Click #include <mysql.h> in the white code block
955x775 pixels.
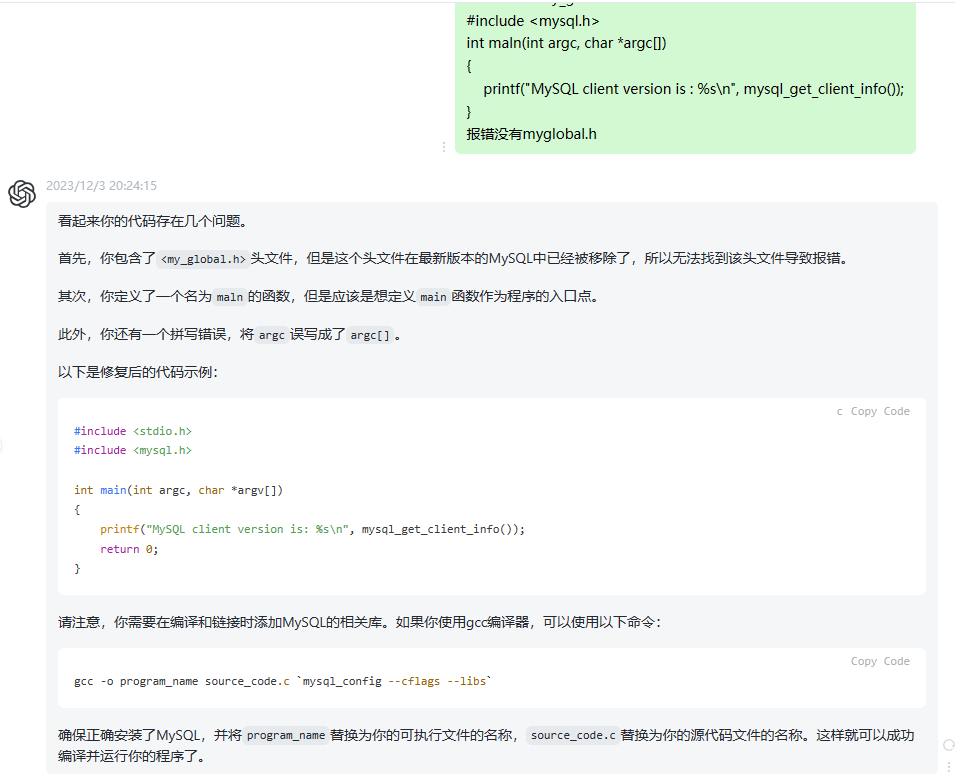pyautogui.click(x=133, y=450)
